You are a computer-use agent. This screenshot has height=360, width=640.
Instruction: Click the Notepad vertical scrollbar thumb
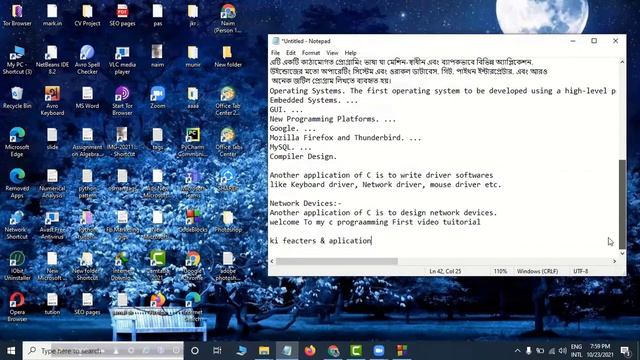(x=622, y=204)
